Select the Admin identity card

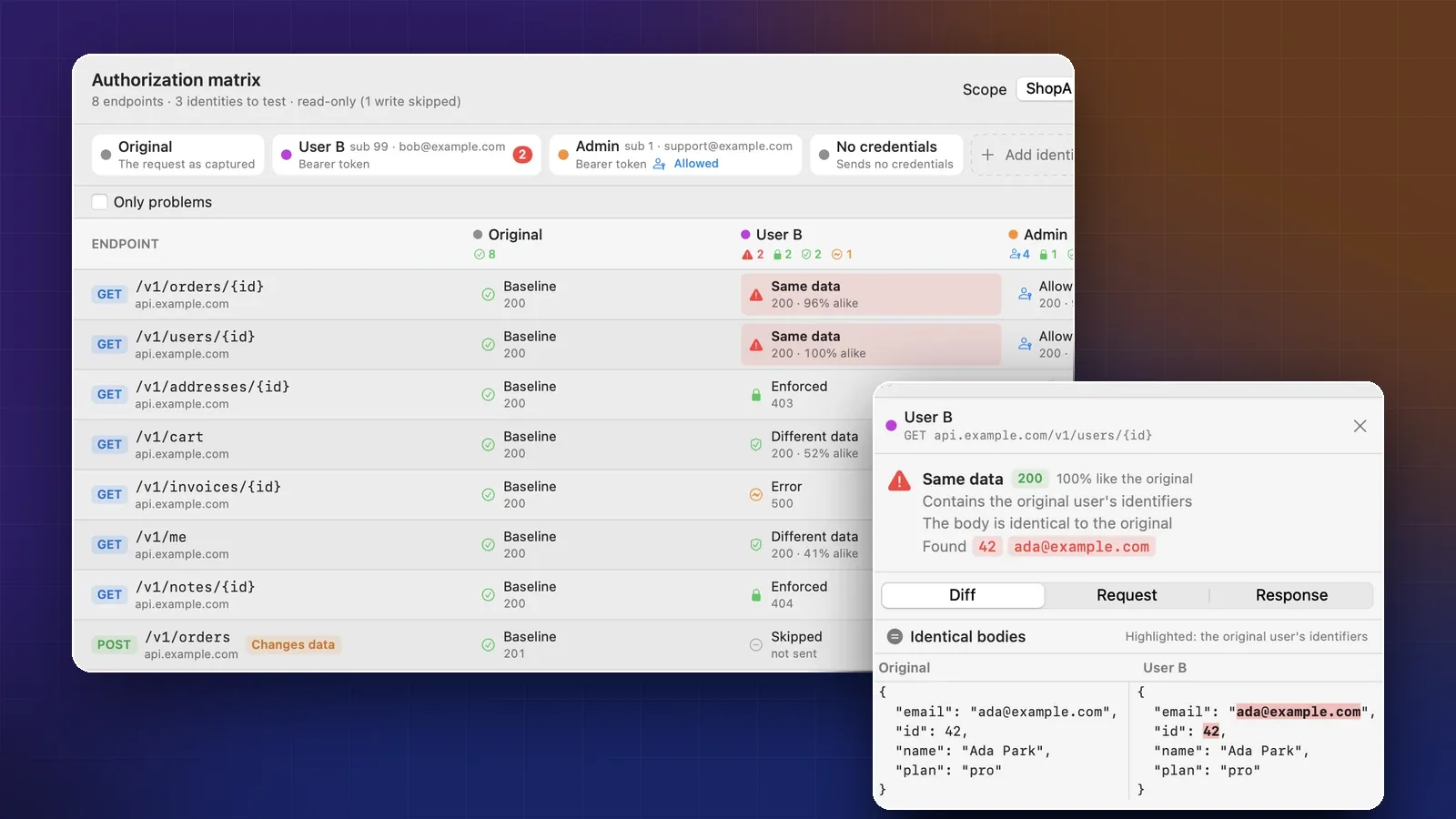point(675,155)
